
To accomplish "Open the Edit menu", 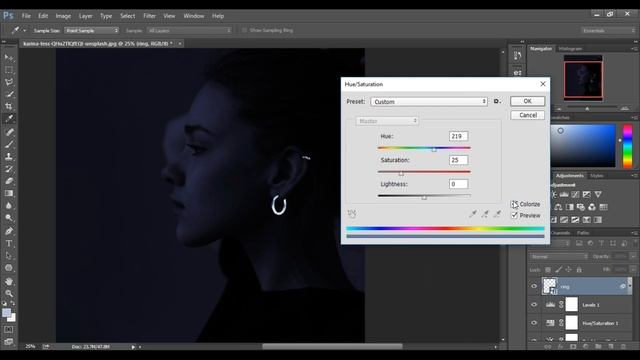I will (x=43, y=16).
